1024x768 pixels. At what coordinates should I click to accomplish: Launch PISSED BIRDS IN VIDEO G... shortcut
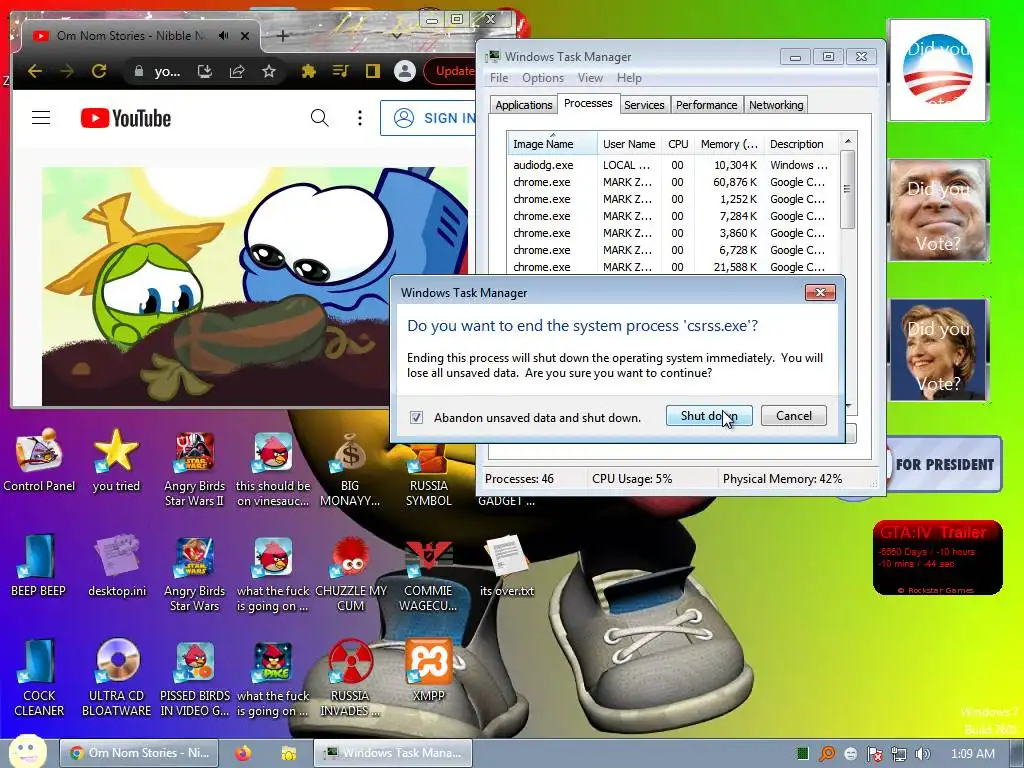(195, 678)
